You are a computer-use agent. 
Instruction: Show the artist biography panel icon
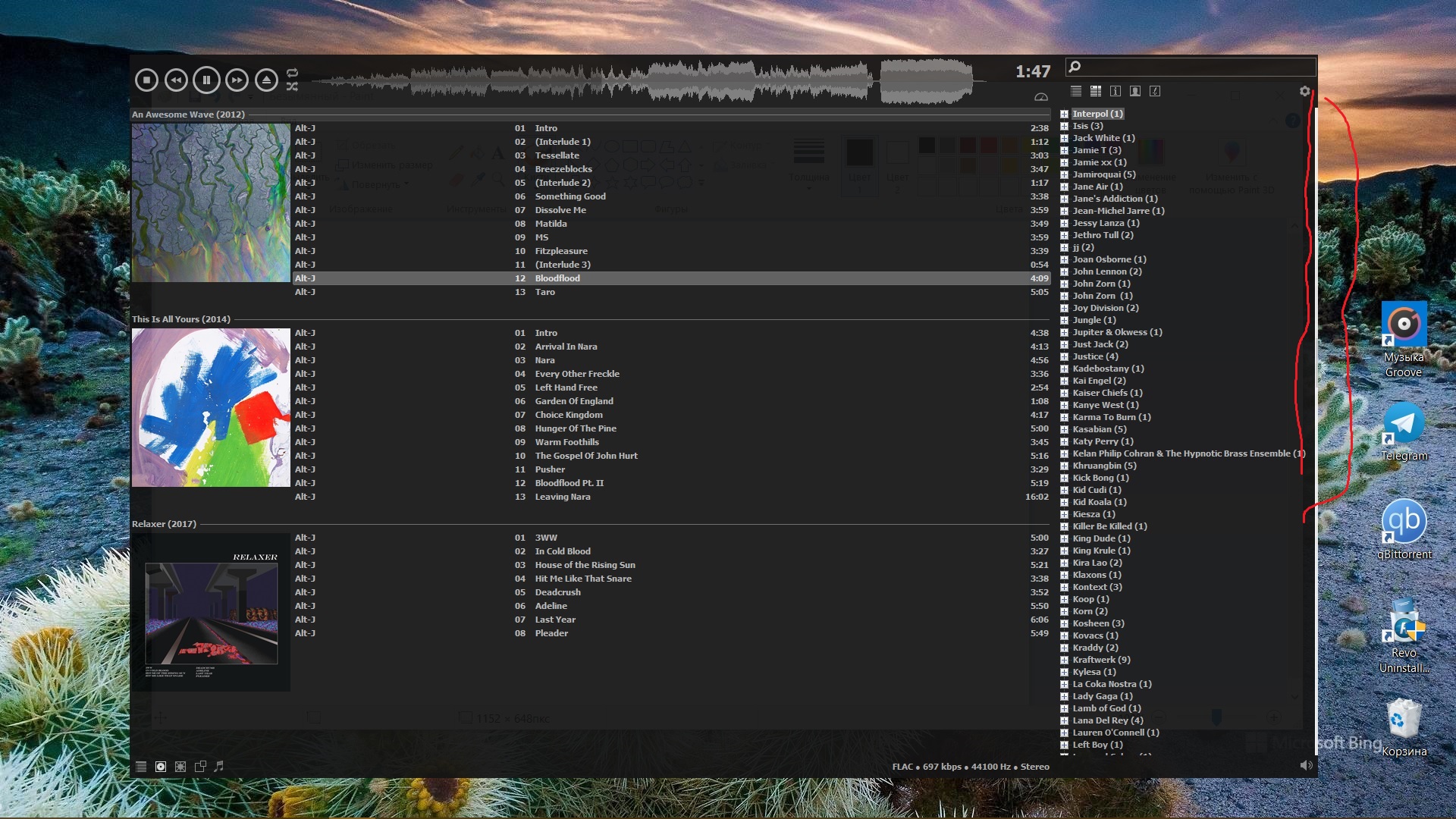1135,91
